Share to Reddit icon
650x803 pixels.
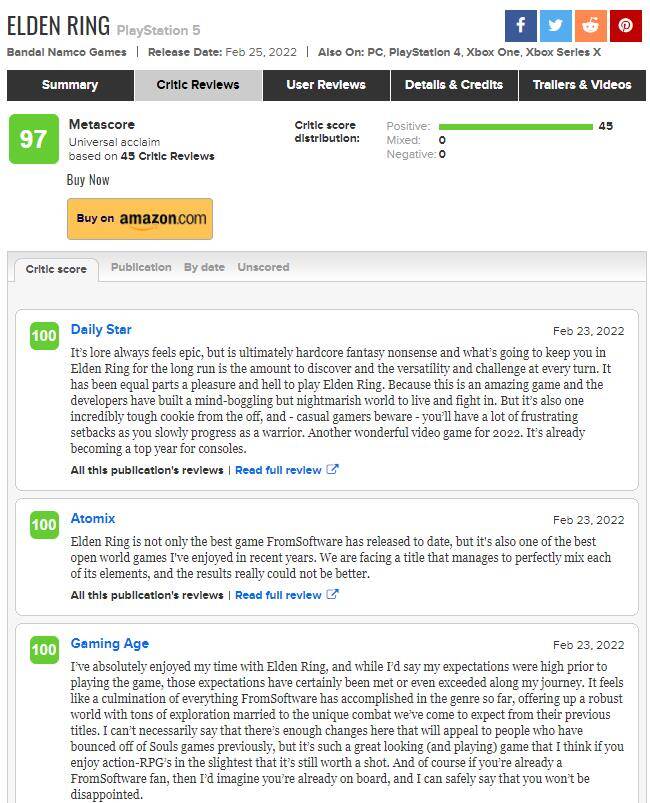pyautogui.click(x=590, y=26)
